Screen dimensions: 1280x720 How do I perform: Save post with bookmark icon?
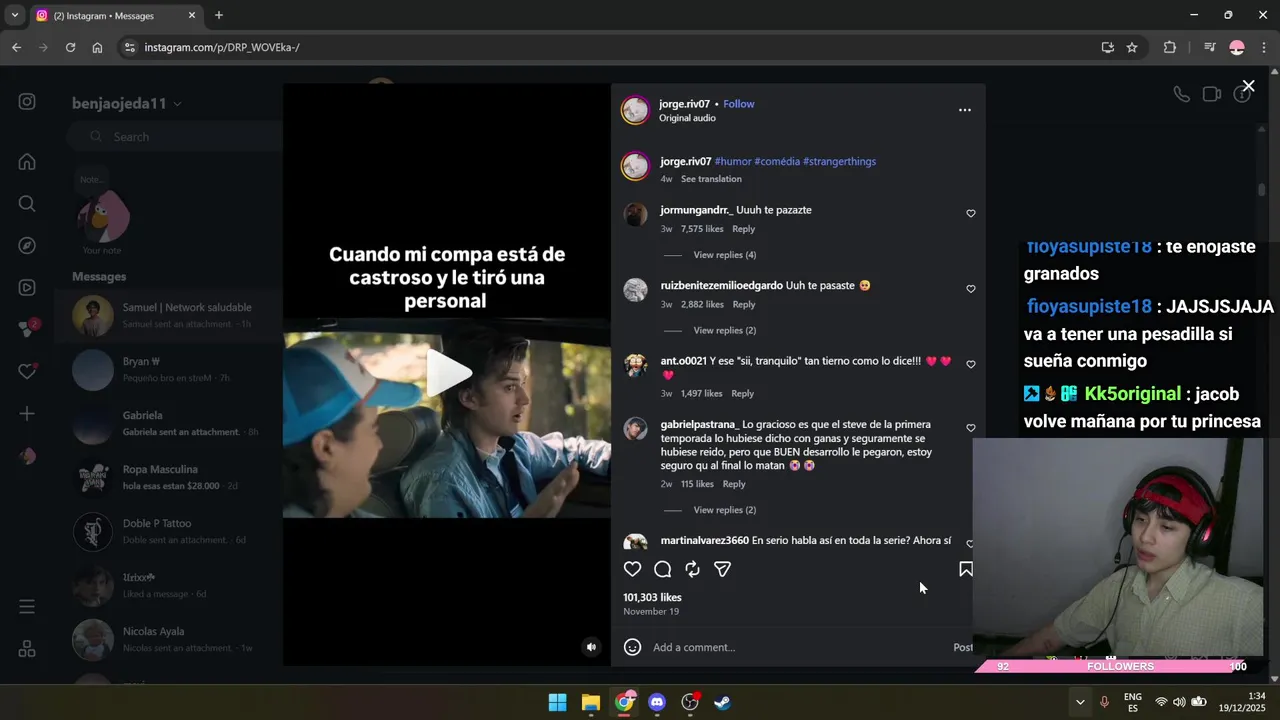point(966,569)
